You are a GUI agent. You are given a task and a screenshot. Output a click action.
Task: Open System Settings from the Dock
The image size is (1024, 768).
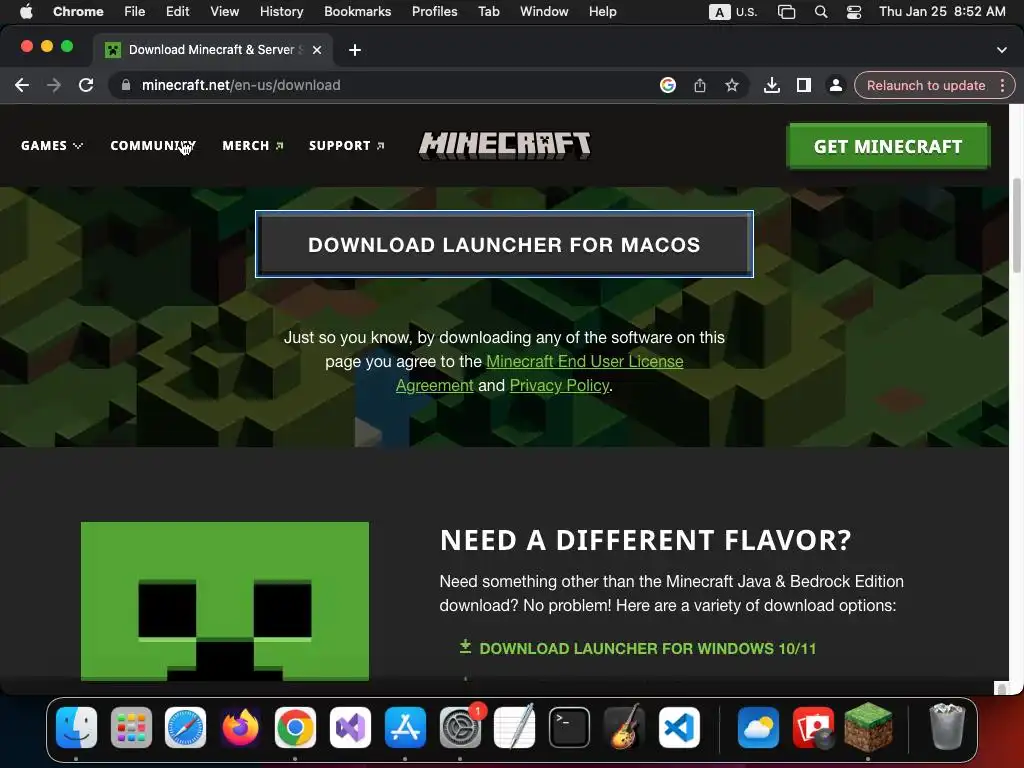(x=460, y=727)
